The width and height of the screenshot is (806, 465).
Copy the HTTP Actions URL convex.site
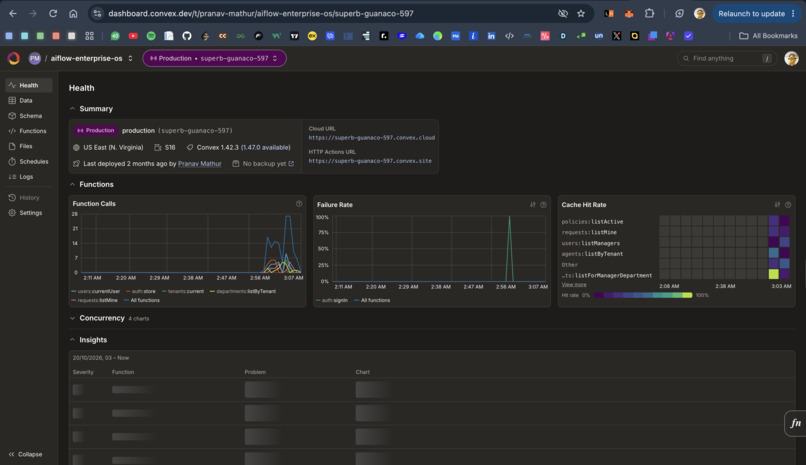(370, 161)
